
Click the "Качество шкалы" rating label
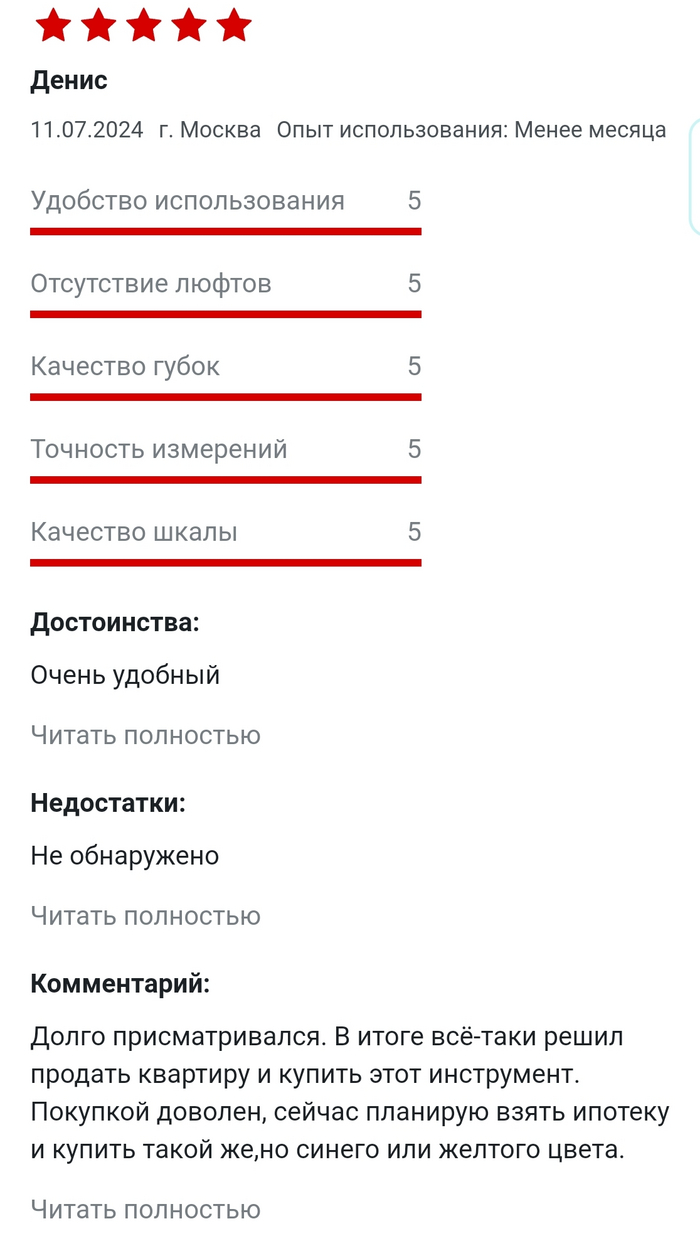pyautogui.click(x=134, y=532)
